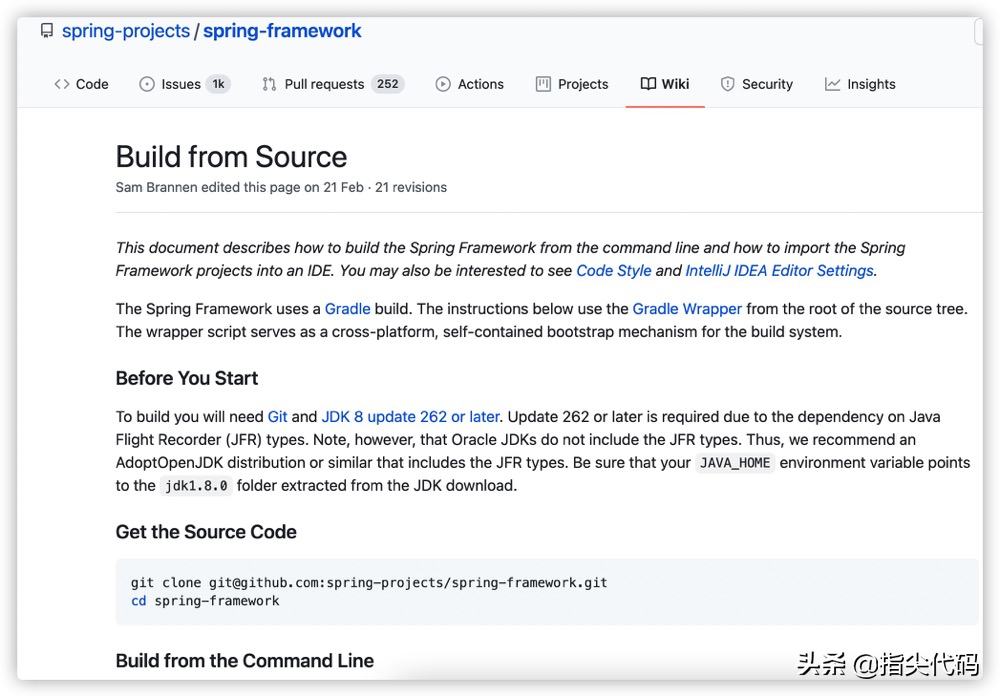Click the Sam Brannen author name
Viewport: 1000px width, 697px height.
(156, 187)
